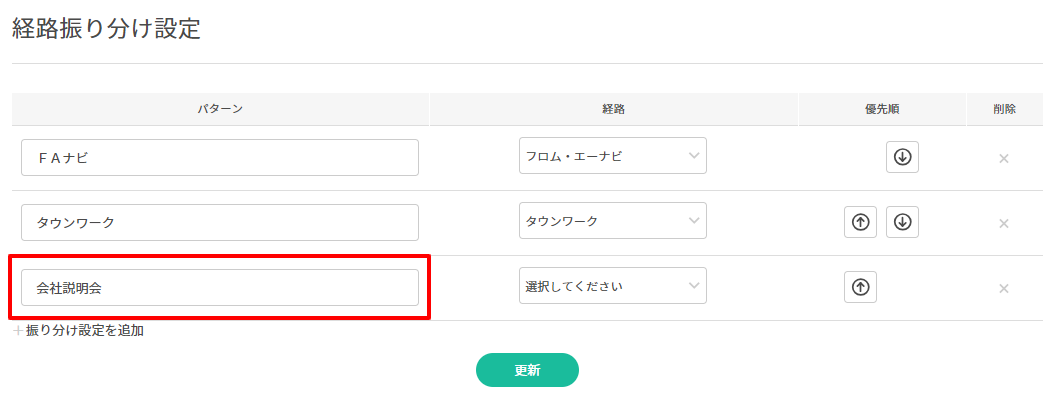Select the 優先順 column header
Viewport: 1054px width, 409px height.
click(x=881, y=109)
